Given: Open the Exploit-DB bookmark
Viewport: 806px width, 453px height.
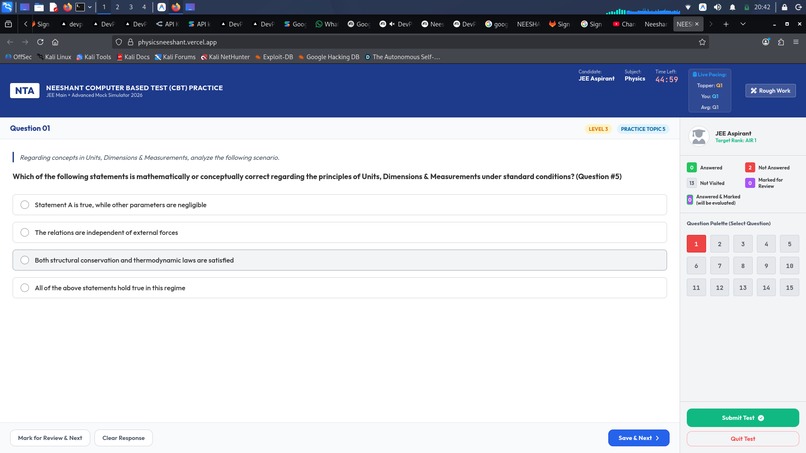Looking at the screenshot, I should 274,57.
